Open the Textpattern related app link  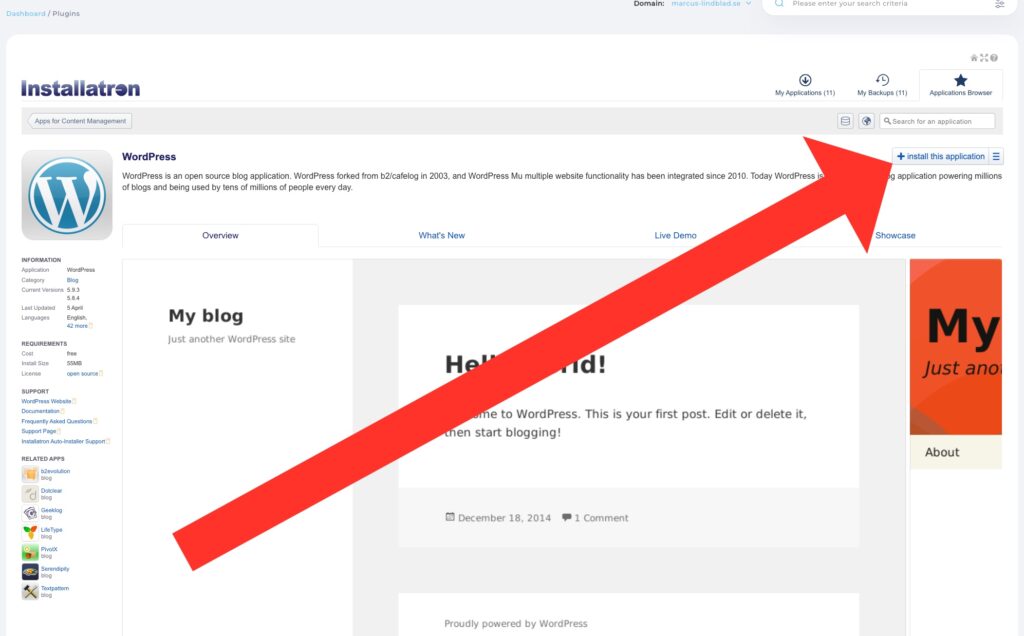pos(55,588)
